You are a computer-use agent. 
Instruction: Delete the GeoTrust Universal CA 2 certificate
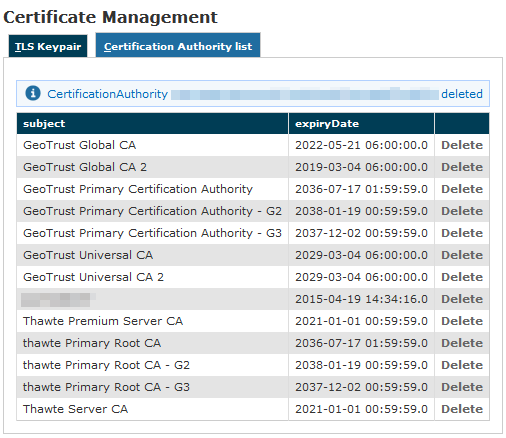(x=462, y=277)
